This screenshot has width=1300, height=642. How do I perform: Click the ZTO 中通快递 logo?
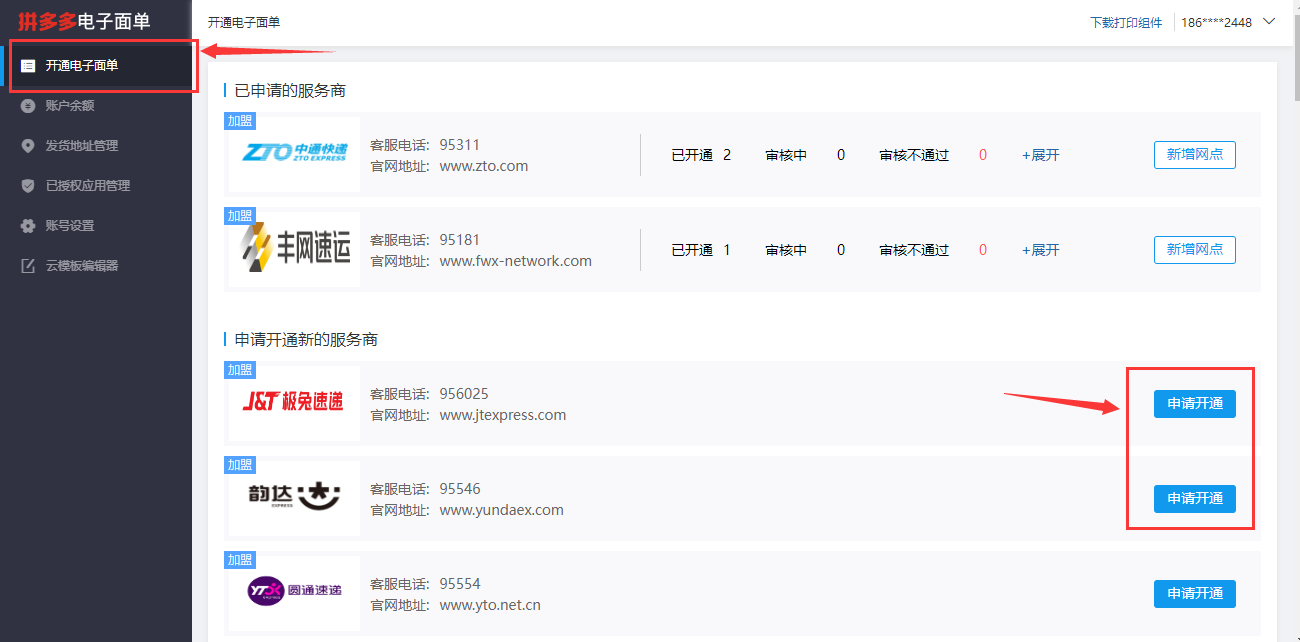pyautogui.click(x=294, y=152)
